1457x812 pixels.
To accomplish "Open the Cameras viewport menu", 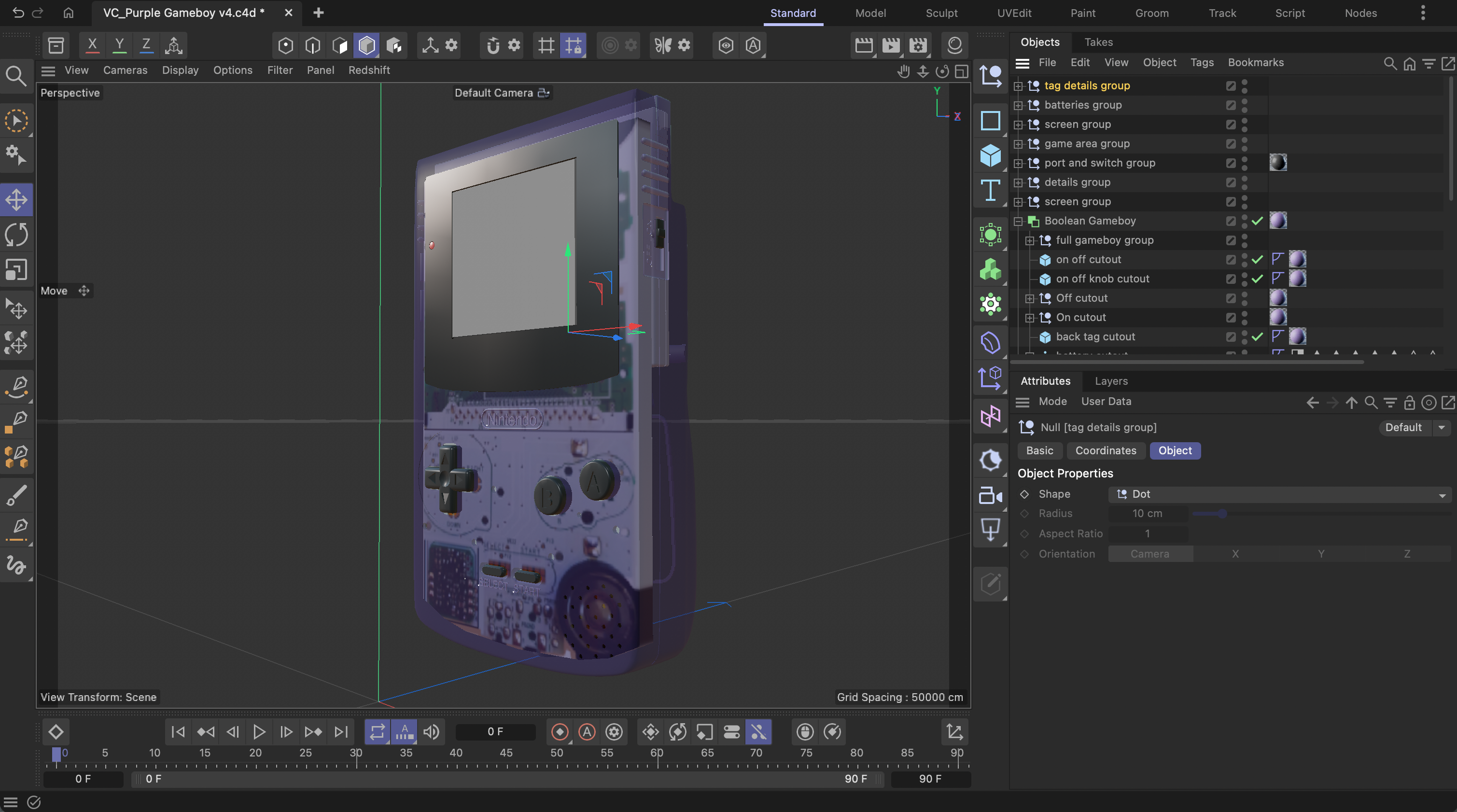I will point(125,70).
